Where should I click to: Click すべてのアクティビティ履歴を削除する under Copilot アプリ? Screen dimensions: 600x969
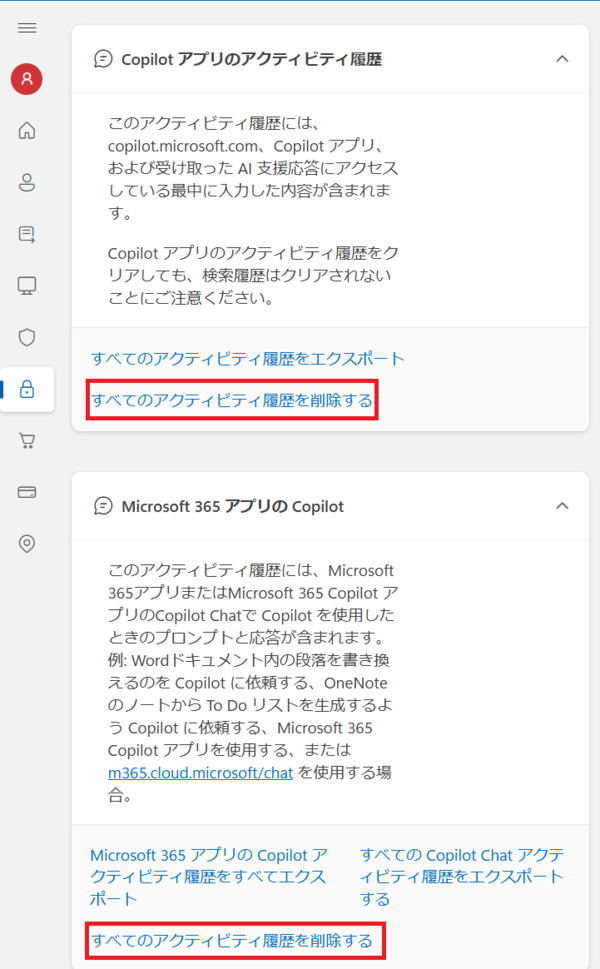[x=232, y=401]
